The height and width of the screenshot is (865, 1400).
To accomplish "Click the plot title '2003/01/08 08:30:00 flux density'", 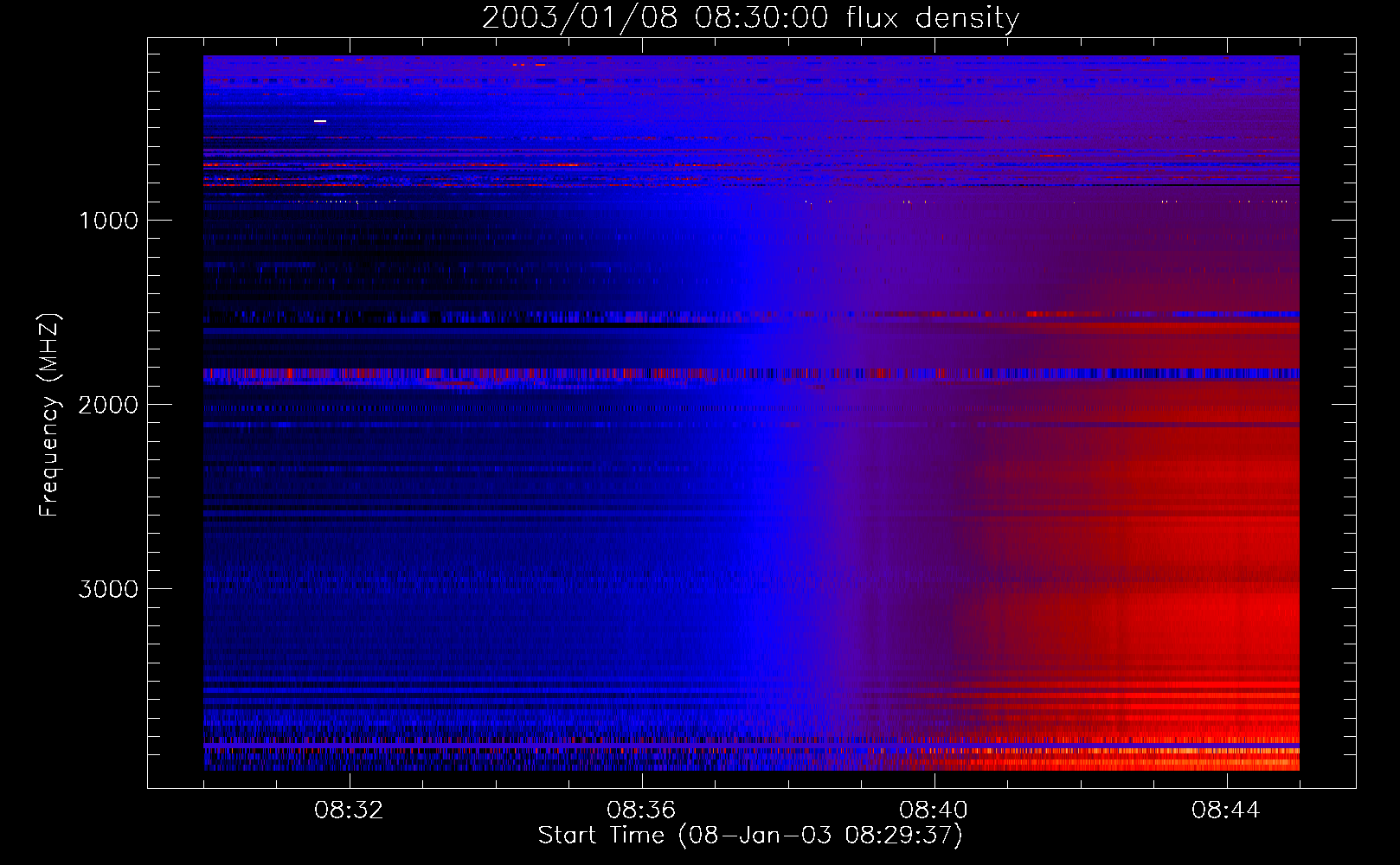I will (x=750, y=18).
